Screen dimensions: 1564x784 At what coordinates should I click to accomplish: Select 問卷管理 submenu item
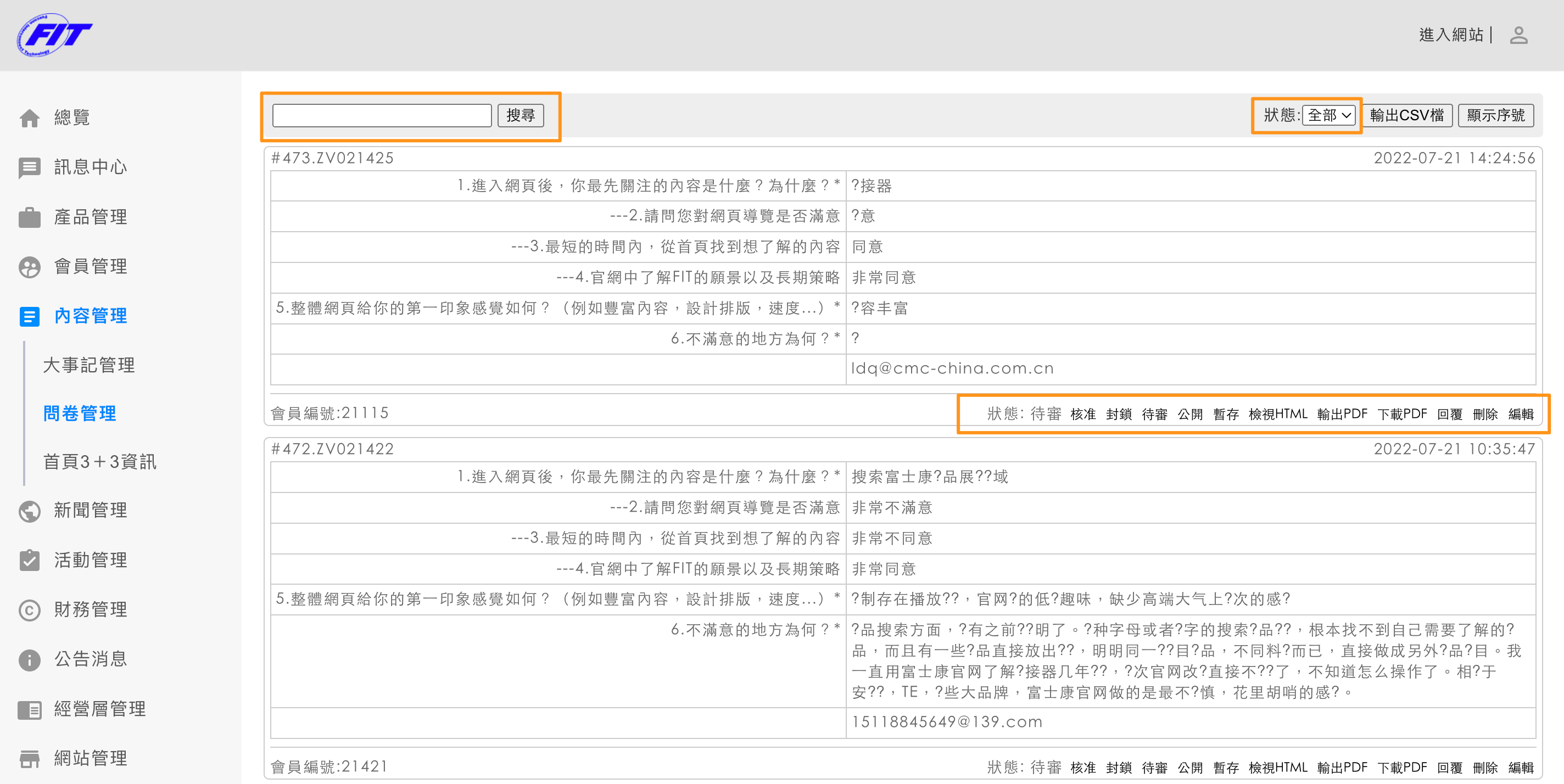(80, 415)
